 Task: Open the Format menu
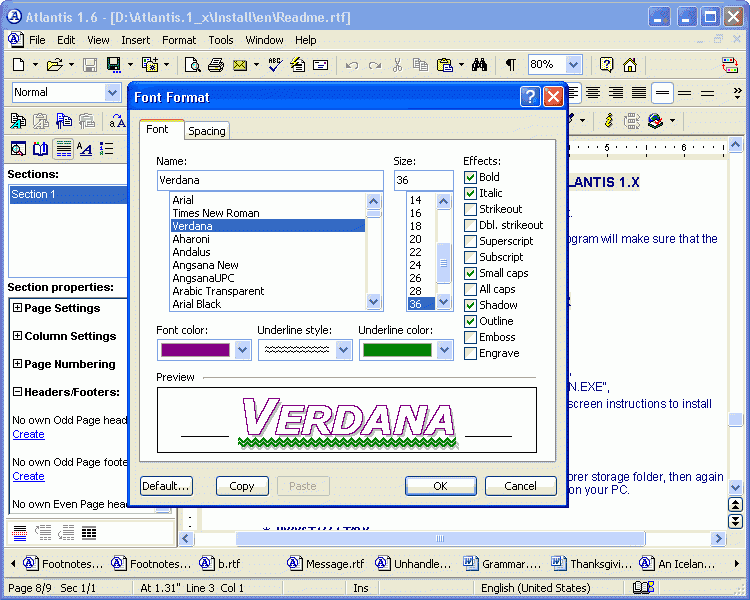point(179,40)
